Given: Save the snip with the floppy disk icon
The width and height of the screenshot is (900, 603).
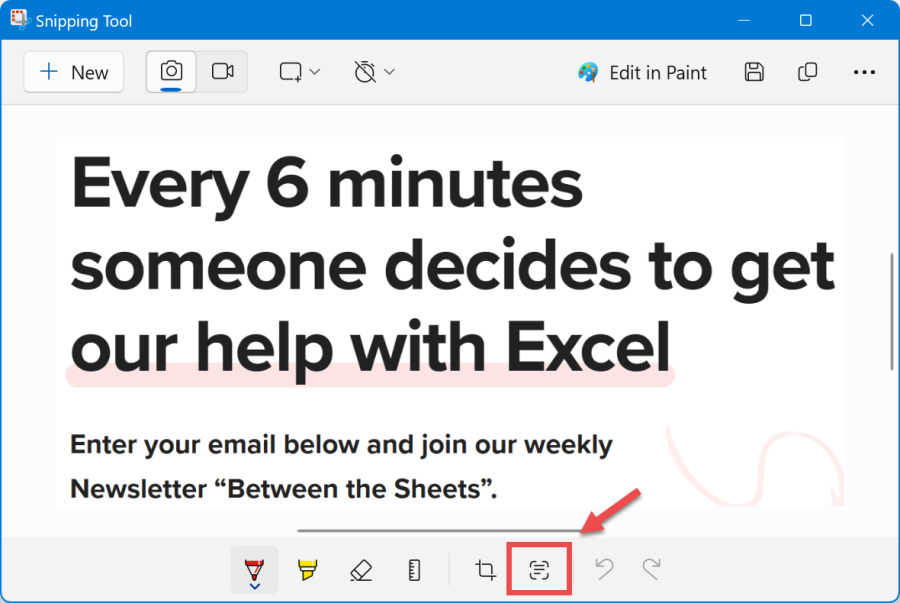Looking at the screenshot, I should 755,72.
